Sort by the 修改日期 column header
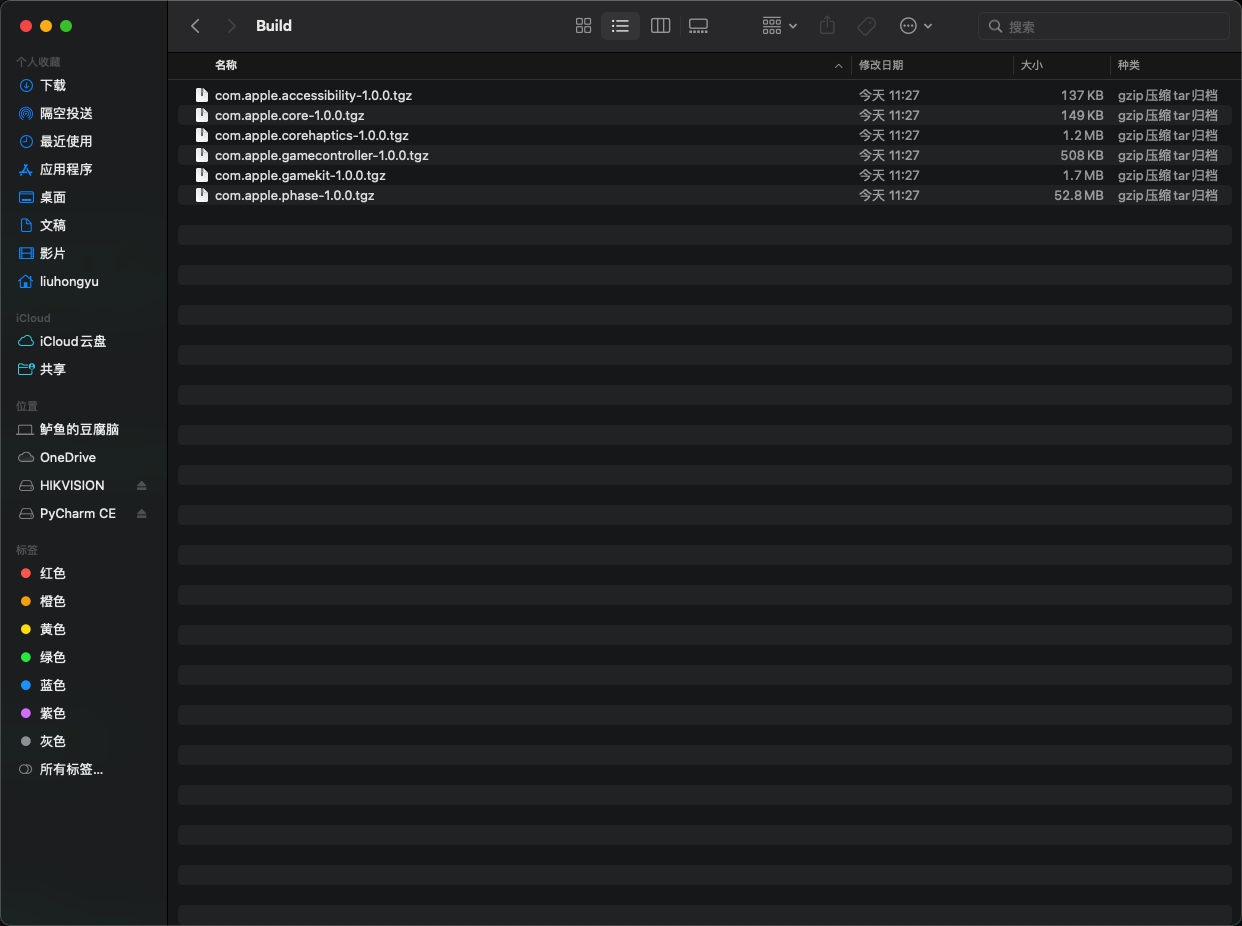 click(881, 65)
